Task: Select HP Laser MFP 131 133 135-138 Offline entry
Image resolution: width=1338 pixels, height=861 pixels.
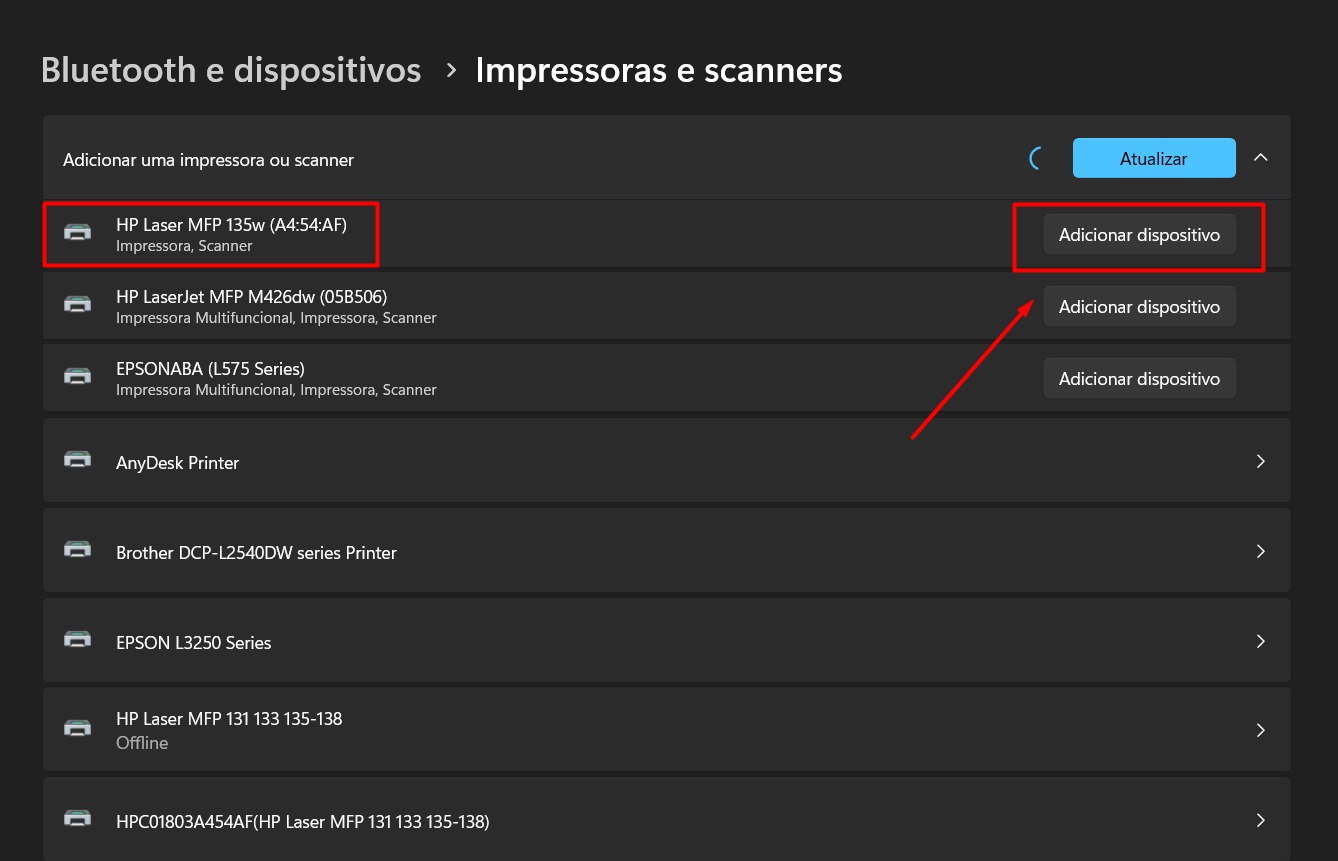Action: tap(229, 730)
